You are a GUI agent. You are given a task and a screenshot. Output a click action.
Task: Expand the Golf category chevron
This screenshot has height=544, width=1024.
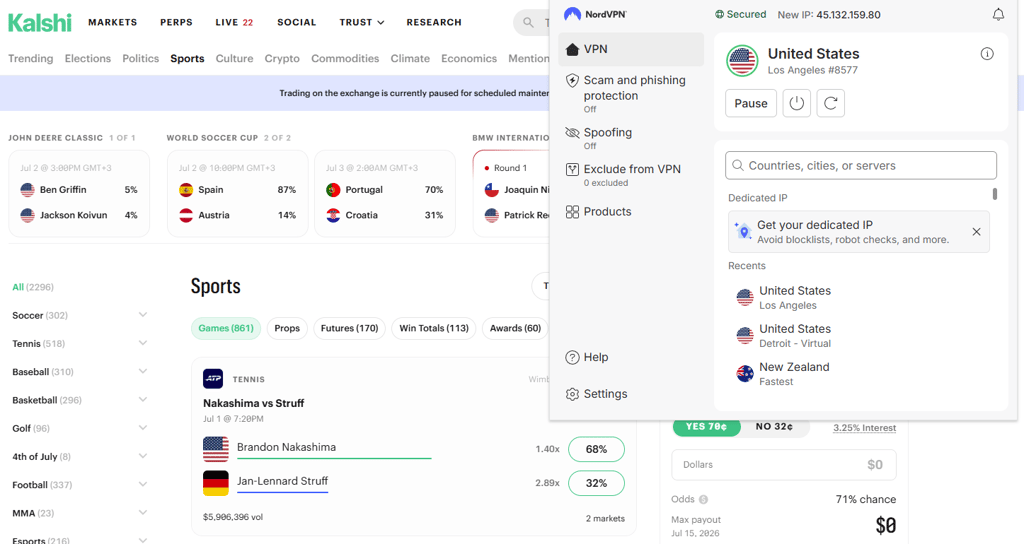(x=142, y=428)
